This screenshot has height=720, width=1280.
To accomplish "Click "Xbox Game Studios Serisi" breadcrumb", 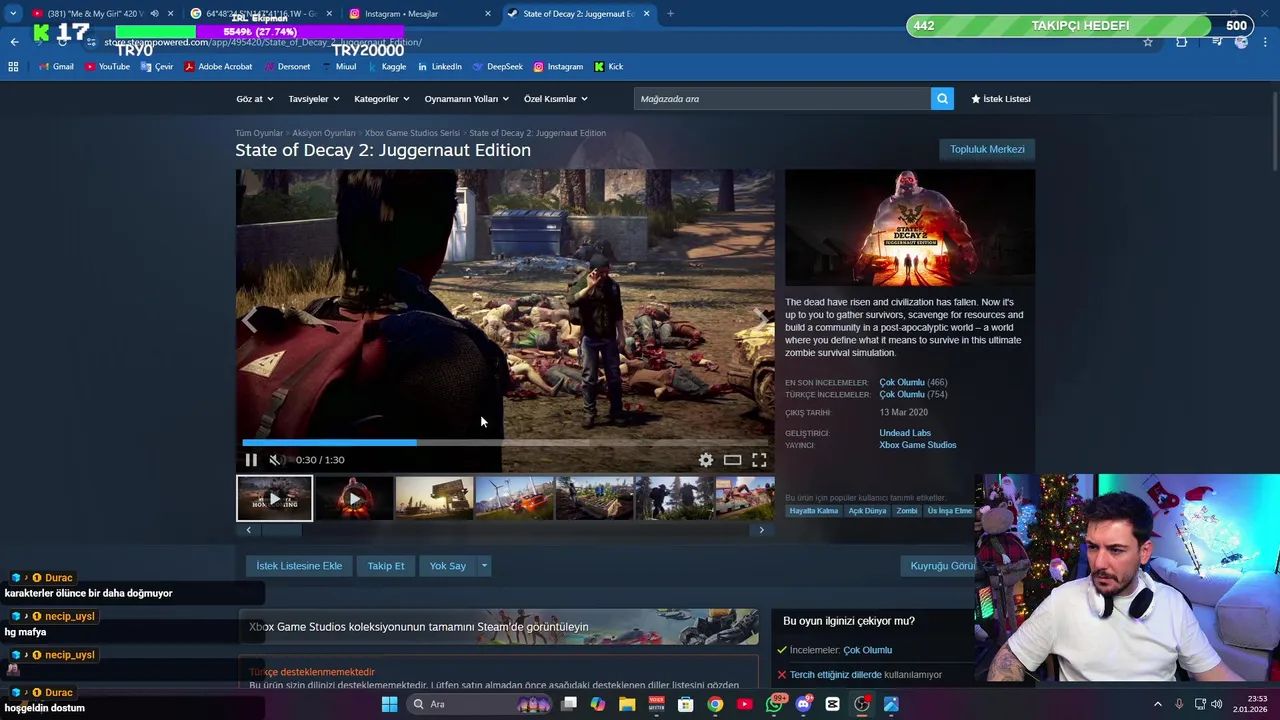I will click(x=412, y=133).
